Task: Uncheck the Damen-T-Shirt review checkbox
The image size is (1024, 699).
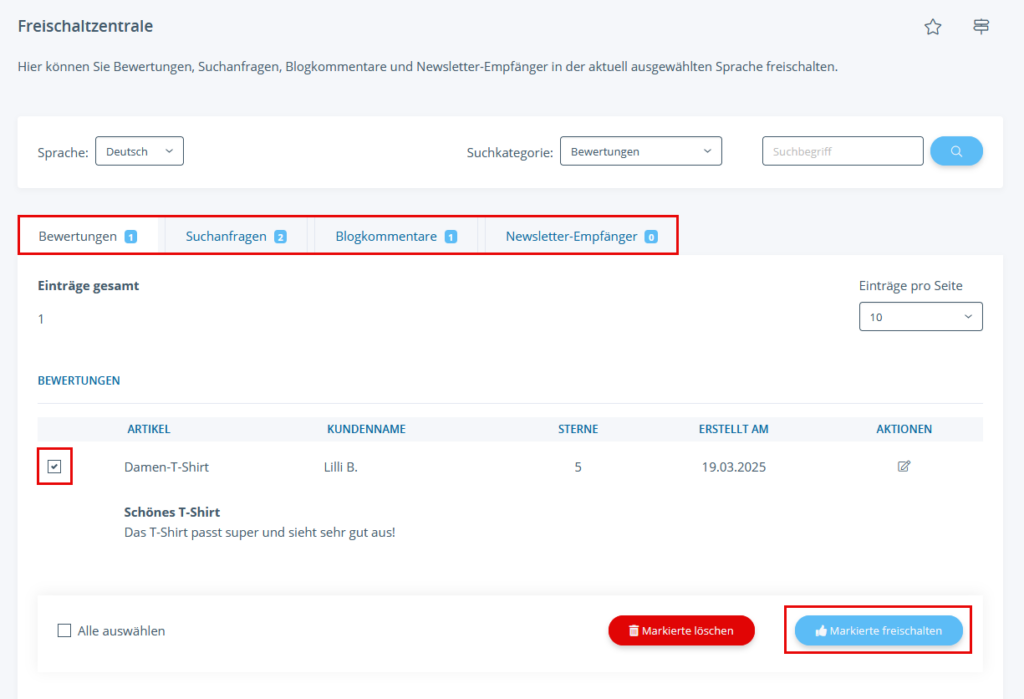Action: (x=54, y=467)
